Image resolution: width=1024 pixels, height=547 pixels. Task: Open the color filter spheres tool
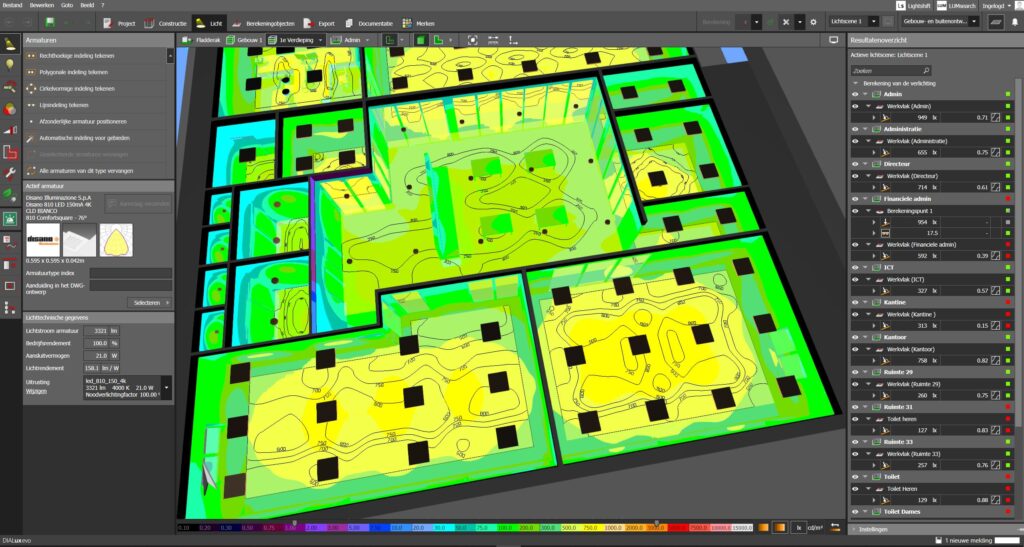click(10, 108)
